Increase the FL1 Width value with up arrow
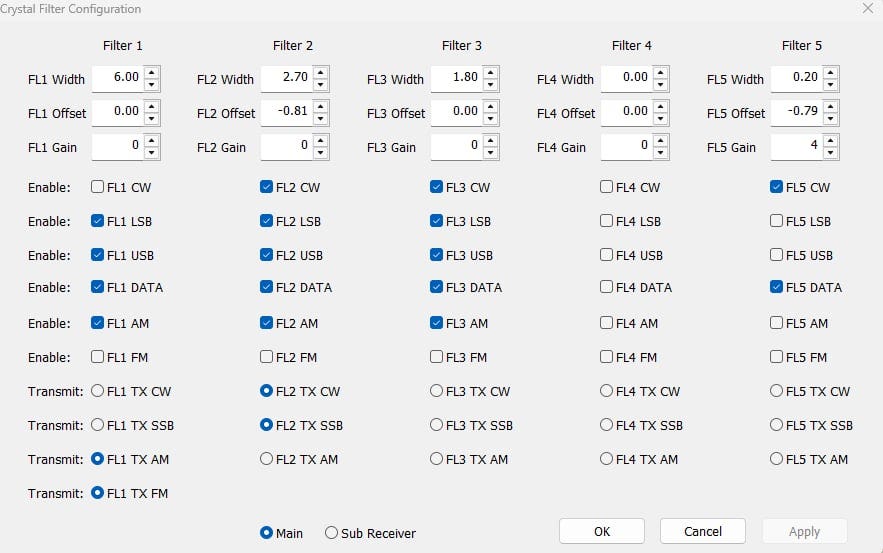Image resolution: width=883 pixels, height=553 pixels. (151, 73)
